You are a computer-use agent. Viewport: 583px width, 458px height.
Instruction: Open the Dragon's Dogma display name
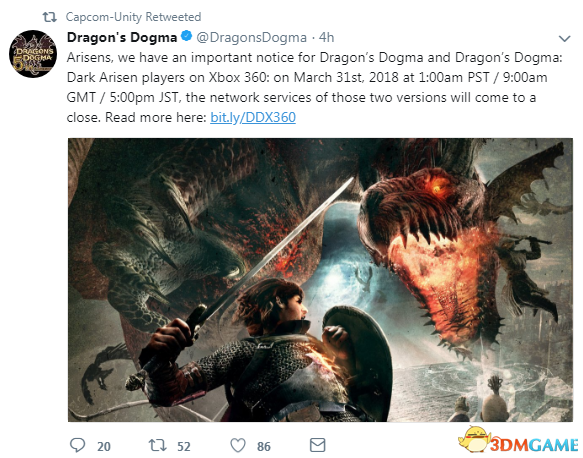coord(122,37)
